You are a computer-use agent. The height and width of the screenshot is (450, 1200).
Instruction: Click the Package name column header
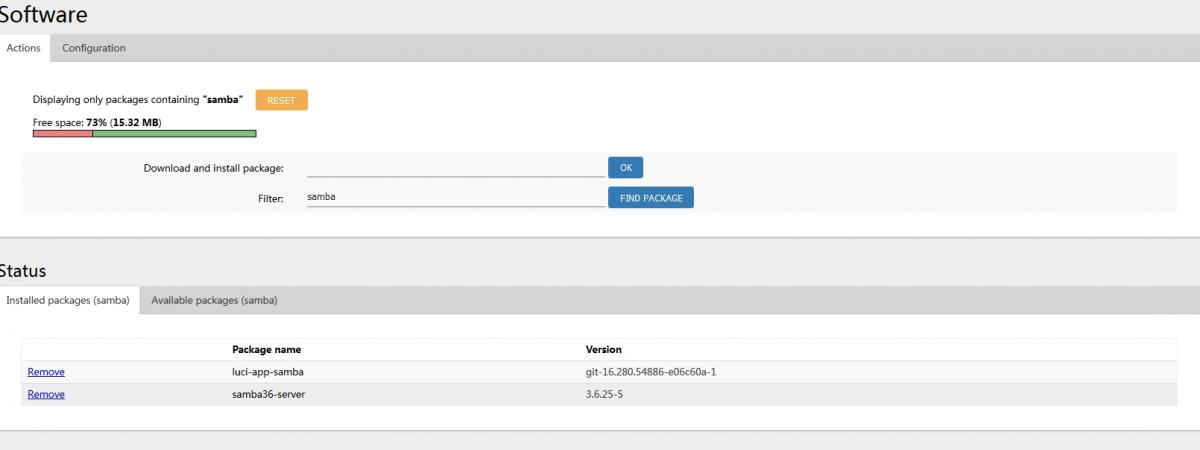266,350
